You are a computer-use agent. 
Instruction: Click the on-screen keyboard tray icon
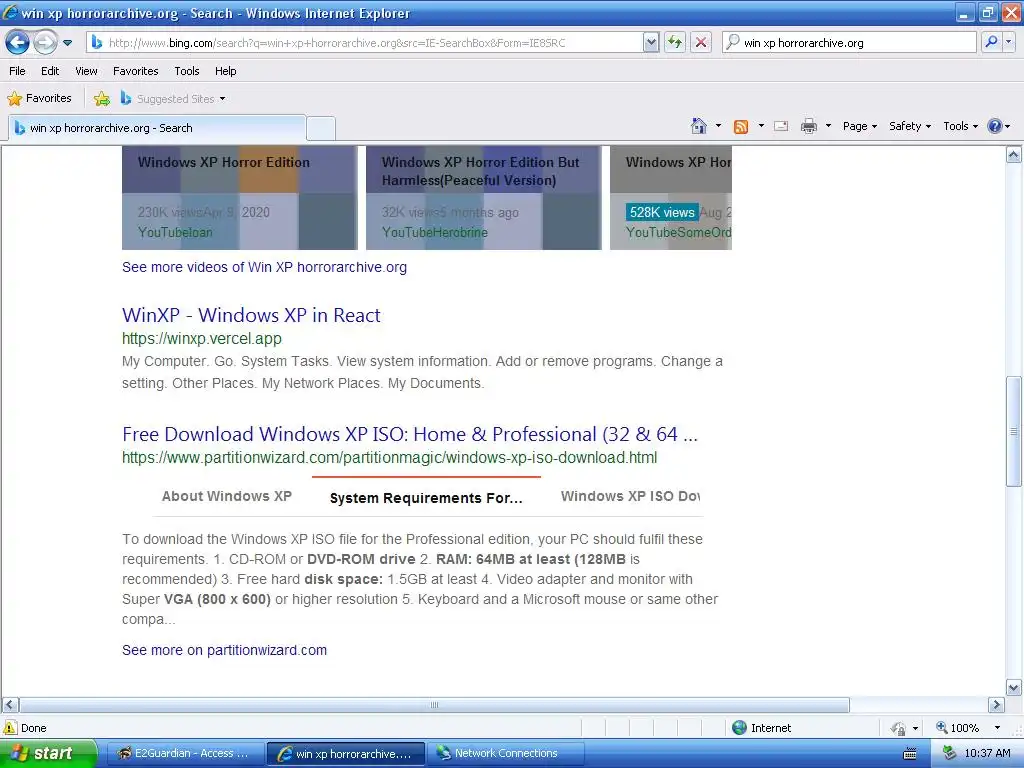tap(910, 754)
